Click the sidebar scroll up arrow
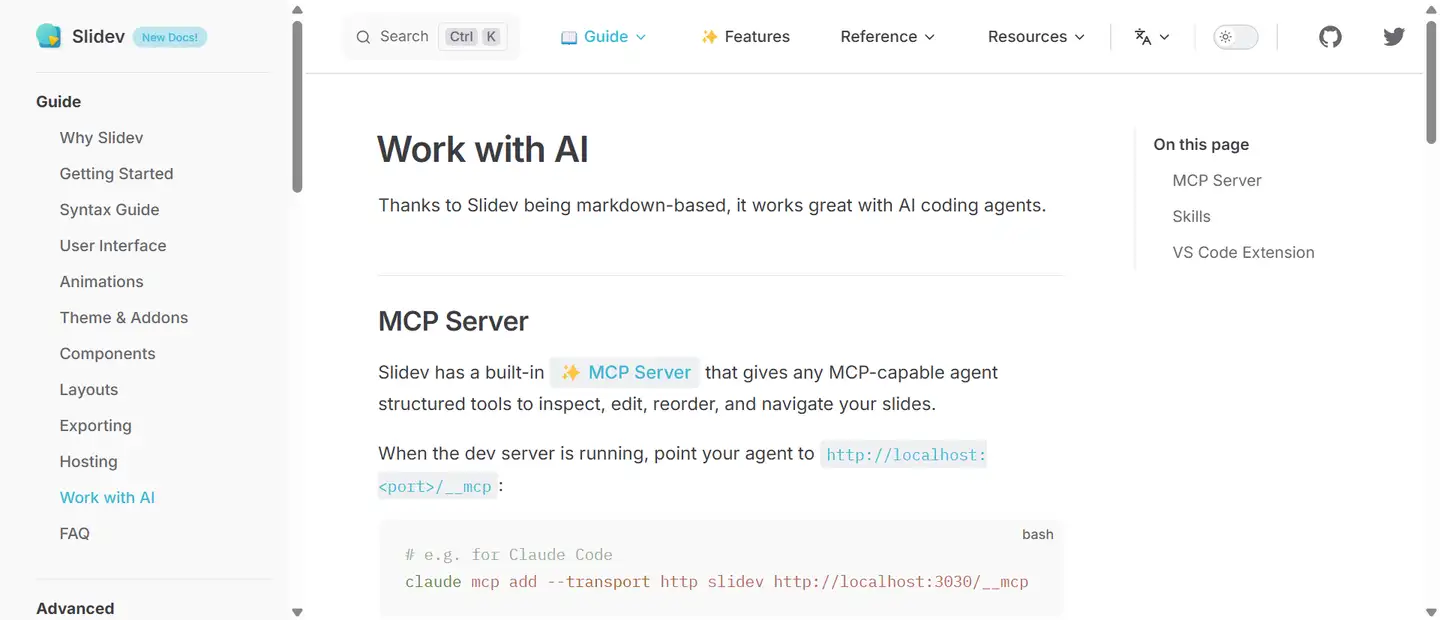The width and height of the screenshot is (1440, 620). coord(297,9)
